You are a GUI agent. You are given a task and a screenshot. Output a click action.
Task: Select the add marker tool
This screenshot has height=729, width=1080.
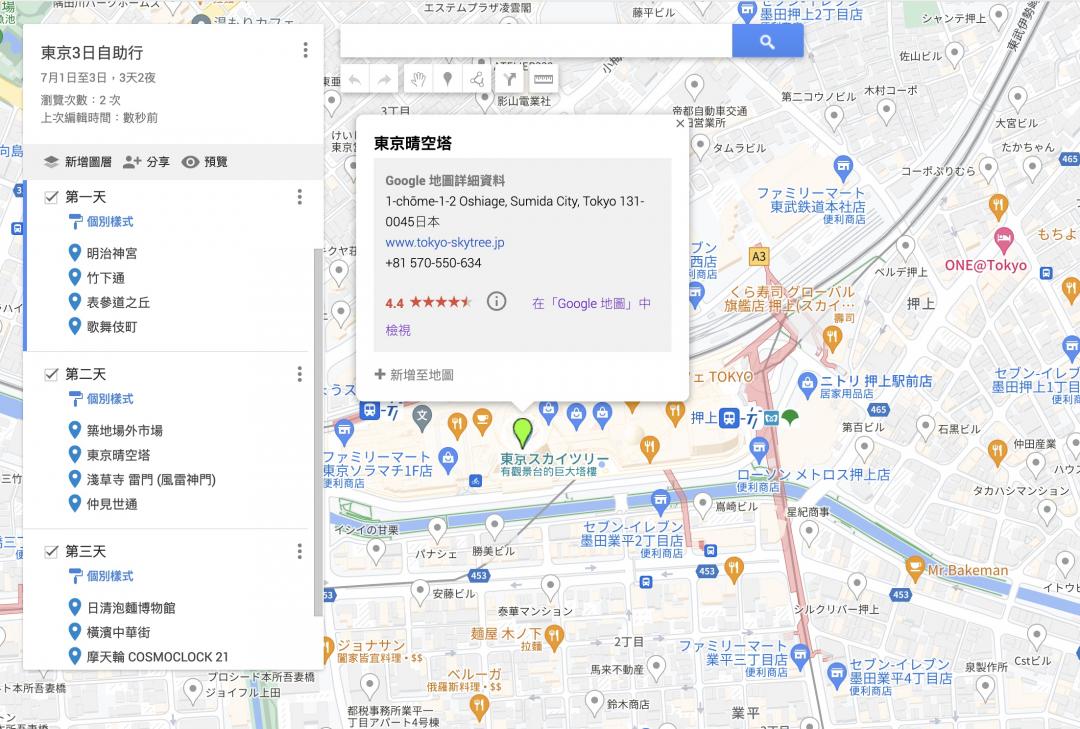click(x=447, y=79)
